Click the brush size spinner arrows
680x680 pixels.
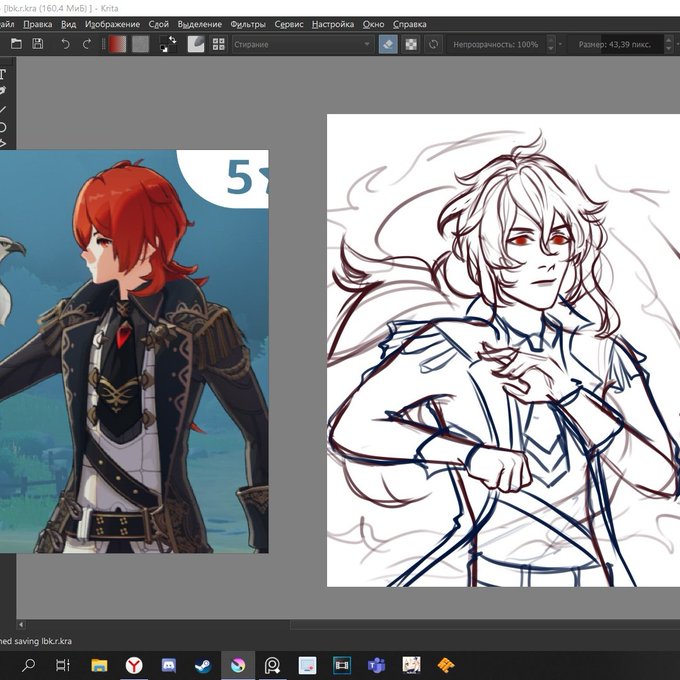(669, 44)
